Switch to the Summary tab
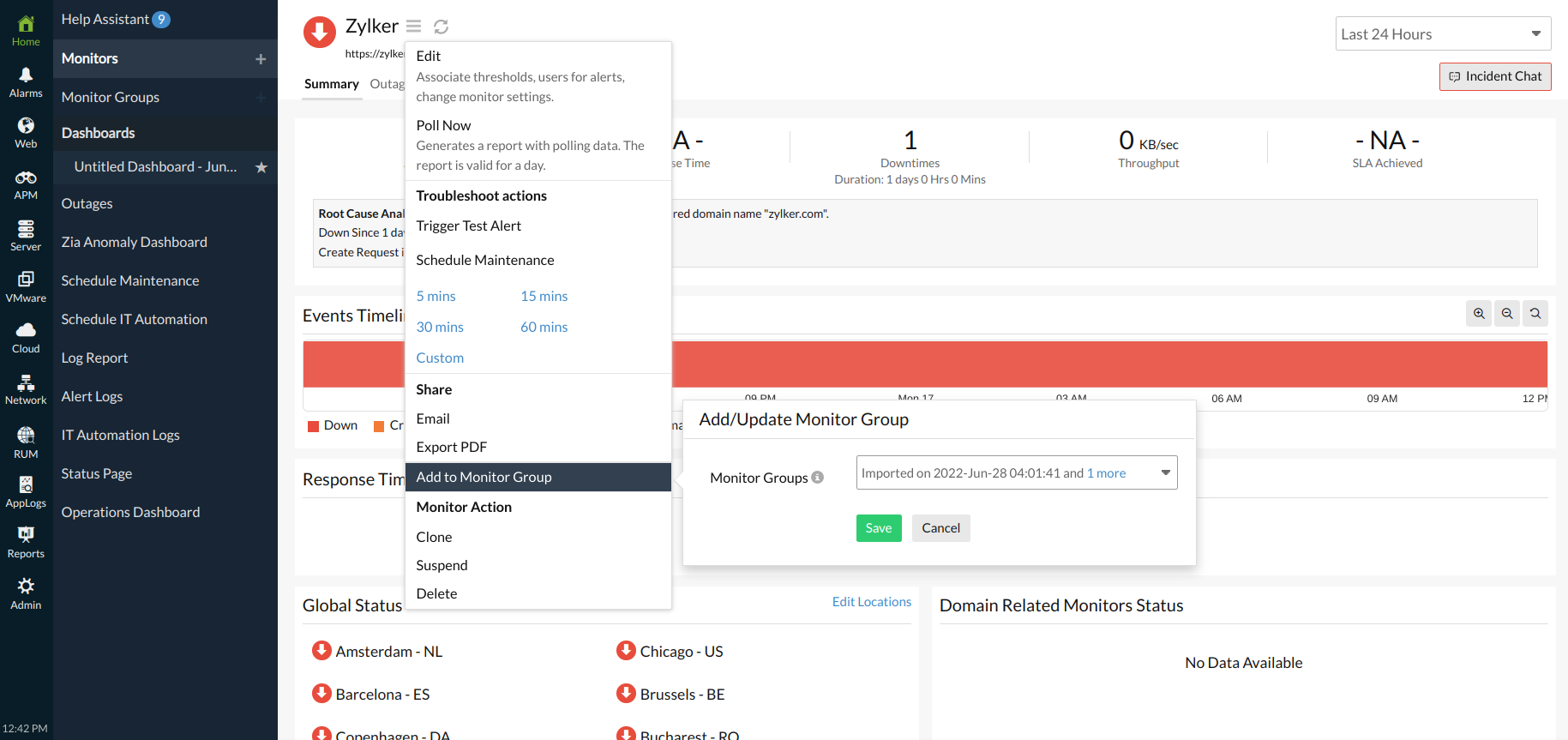This screenshot has width=1568, height=740. tap(331, 84)
